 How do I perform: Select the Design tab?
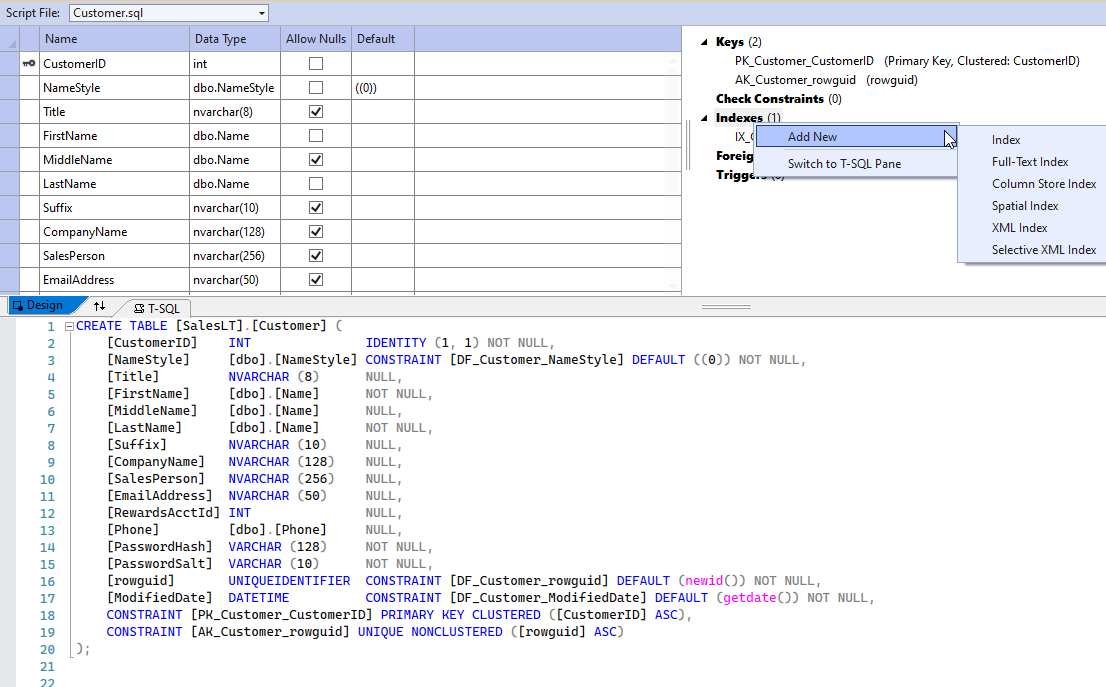[x=45, y=305]
